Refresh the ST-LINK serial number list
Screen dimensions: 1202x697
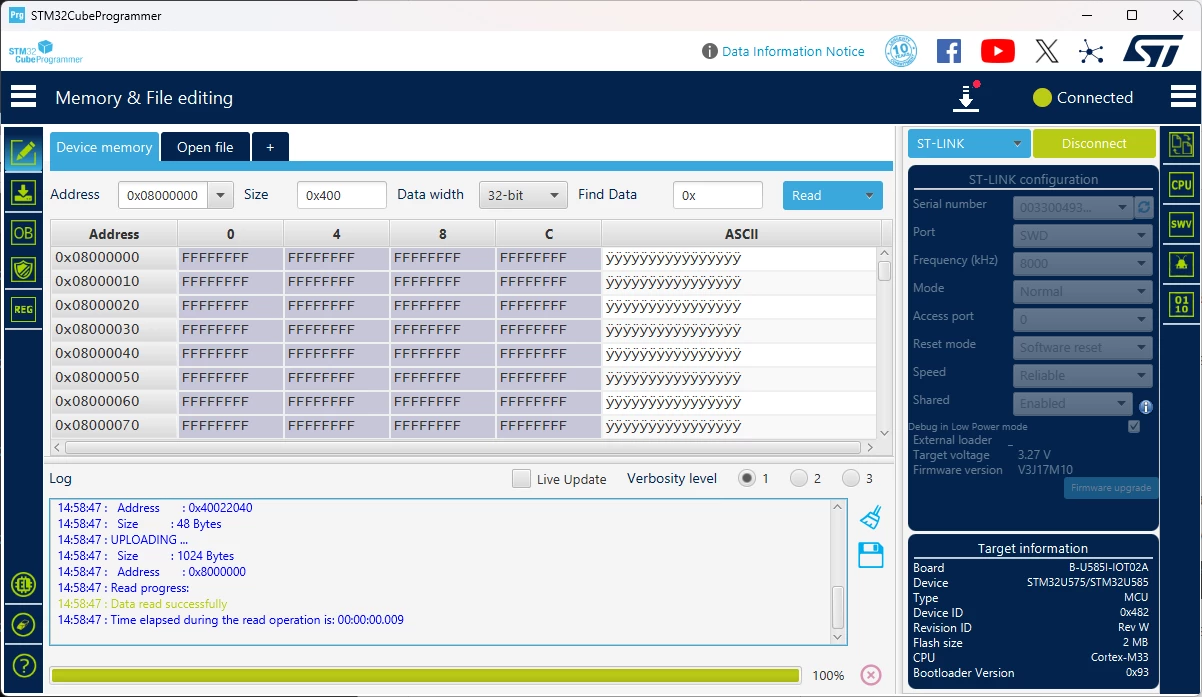tap(1144, 207)
